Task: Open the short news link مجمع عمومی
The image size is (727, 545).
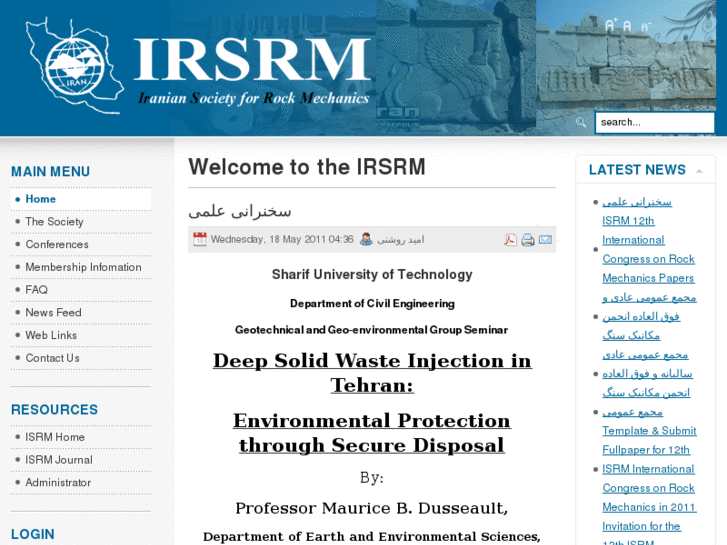Action: pyautogui.click(x=632, y=412)
